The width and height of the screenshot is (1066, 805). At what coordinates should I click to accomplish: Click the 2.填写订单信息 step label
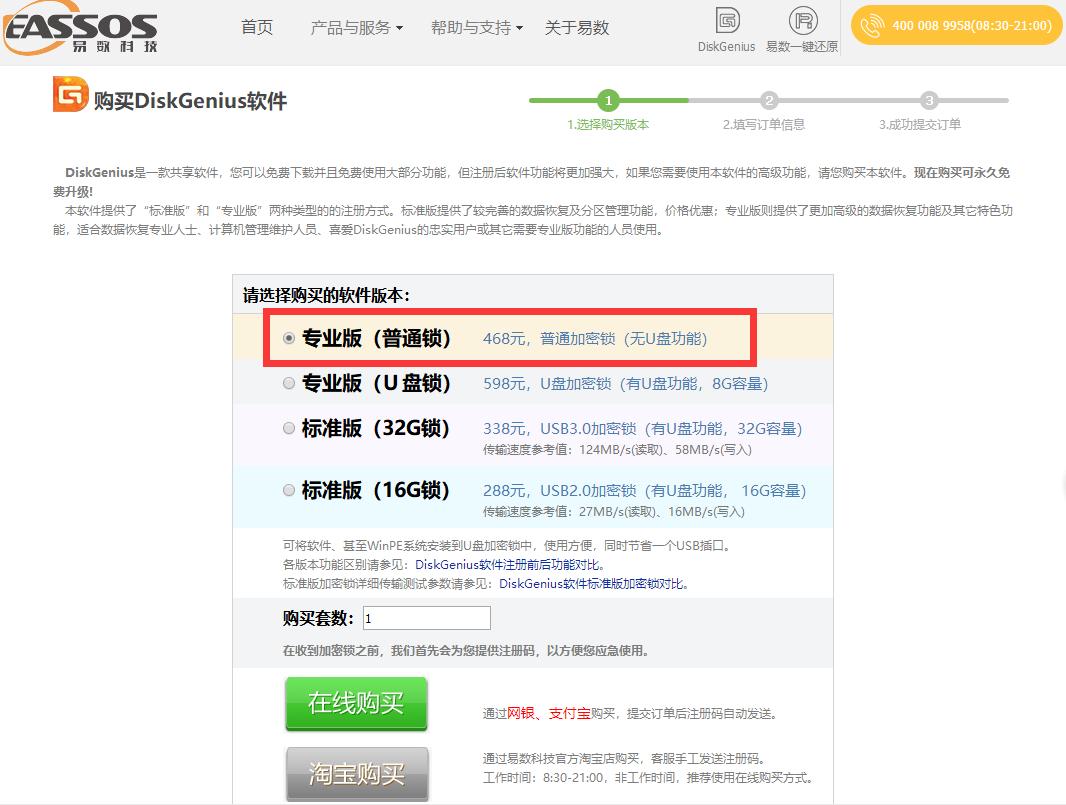(763, 124)
